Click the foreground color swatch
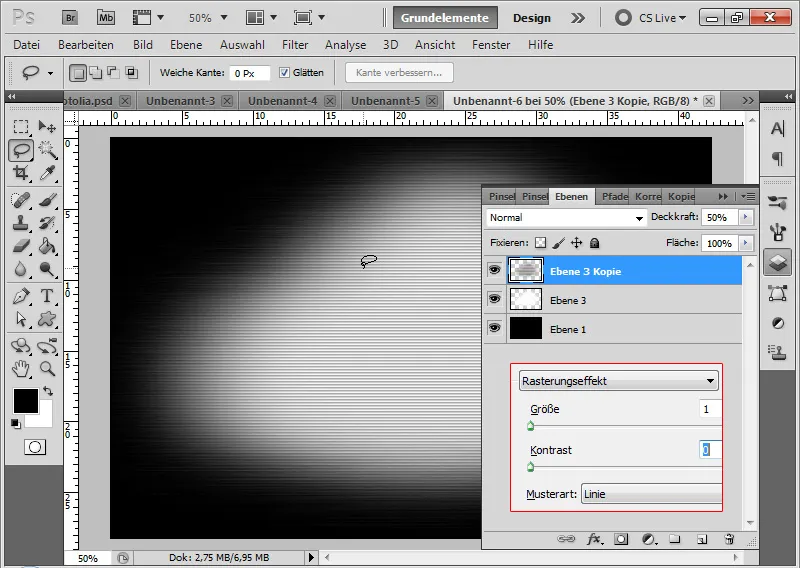This screenshot has width=800, height=568. 26,401
